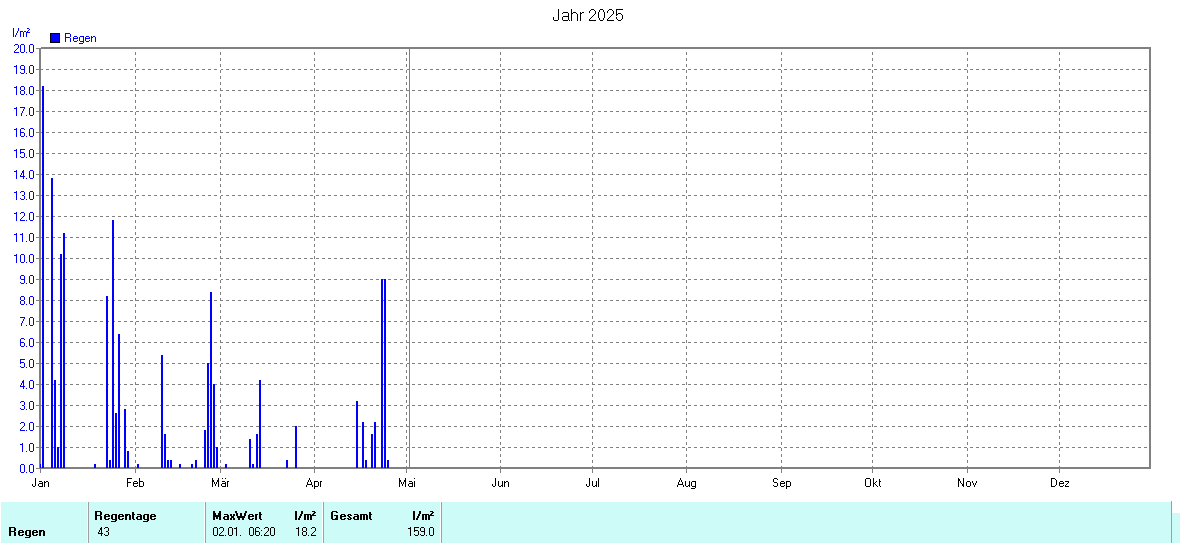Image resolution: width=1180 pixels, height=543 pixels.
Task: Click the 5.0 y-axis value
Action: (26, 363)
